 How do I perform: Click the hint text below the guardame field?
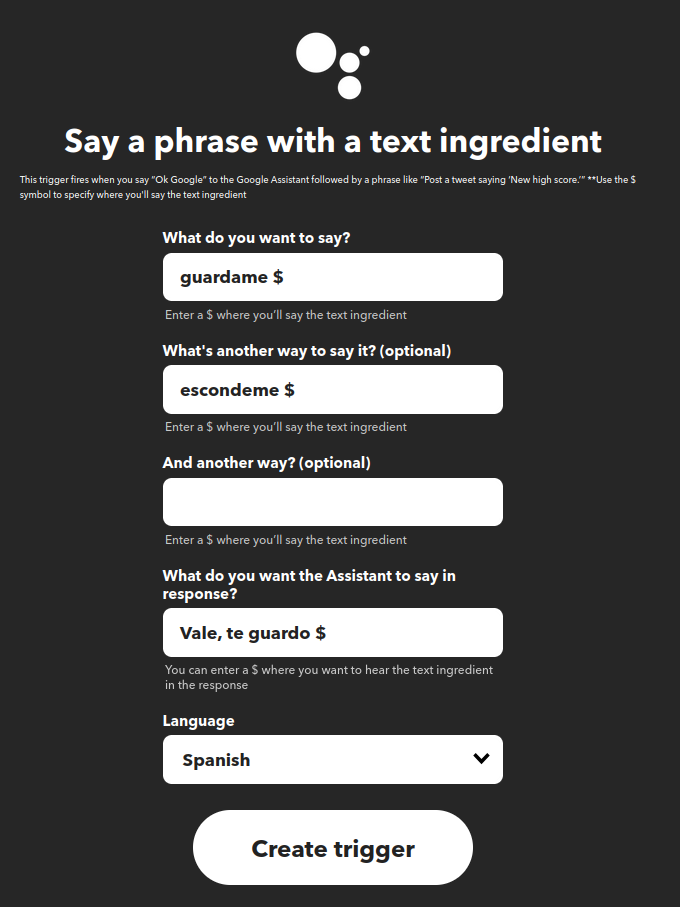tap(286, 315)
